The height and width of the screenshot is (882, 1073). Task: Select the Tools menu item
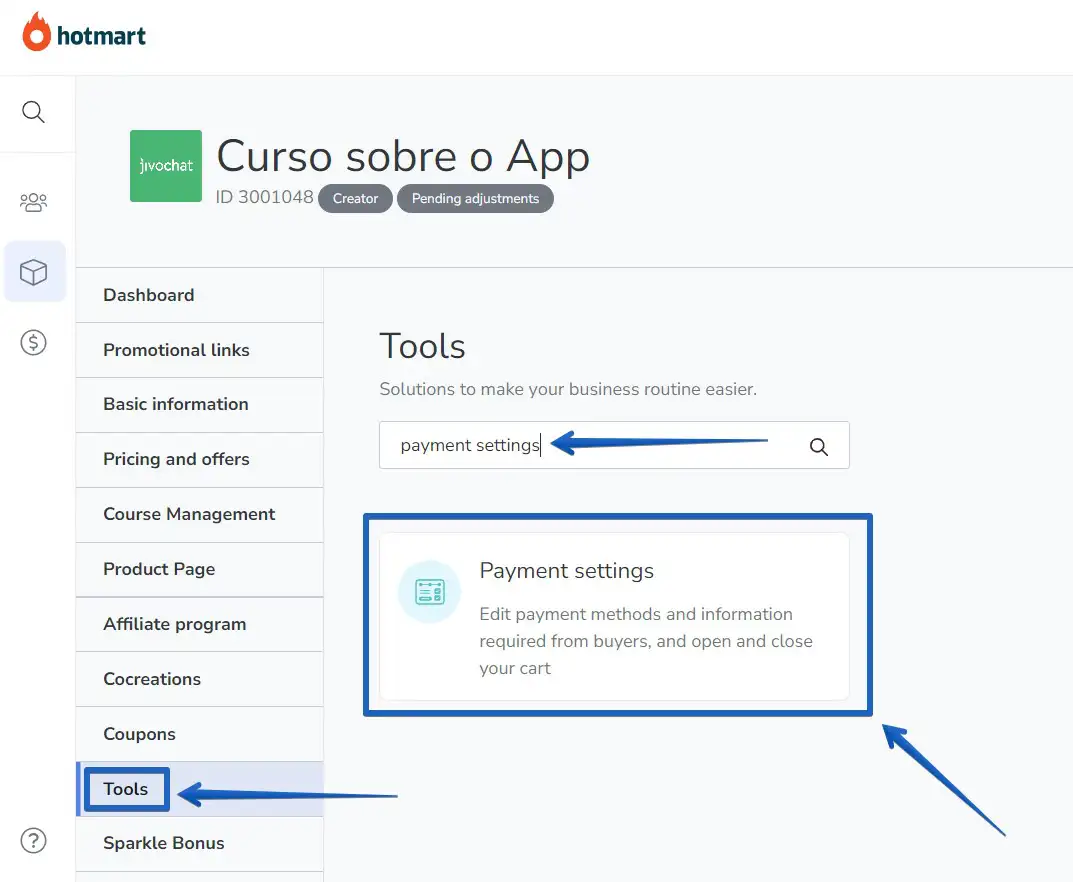(199, 789)
